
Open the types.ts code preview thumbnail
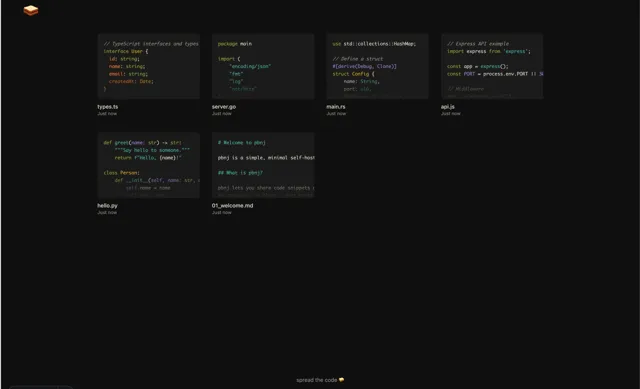(x=149, y=66)
